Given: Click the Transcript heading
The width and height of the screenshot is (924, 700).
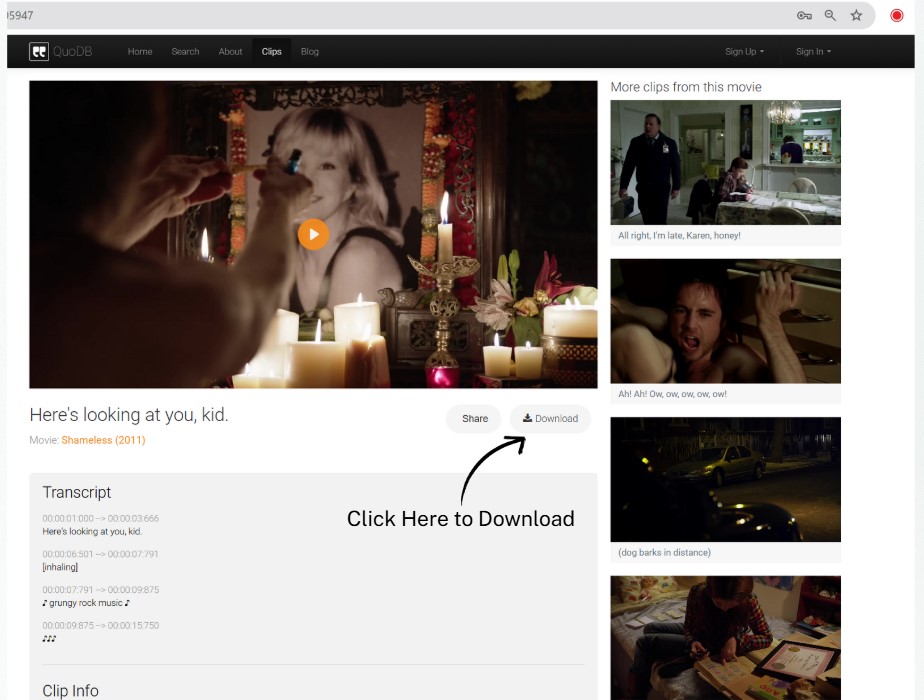Looking at the screenshot, I should (77, 492).
